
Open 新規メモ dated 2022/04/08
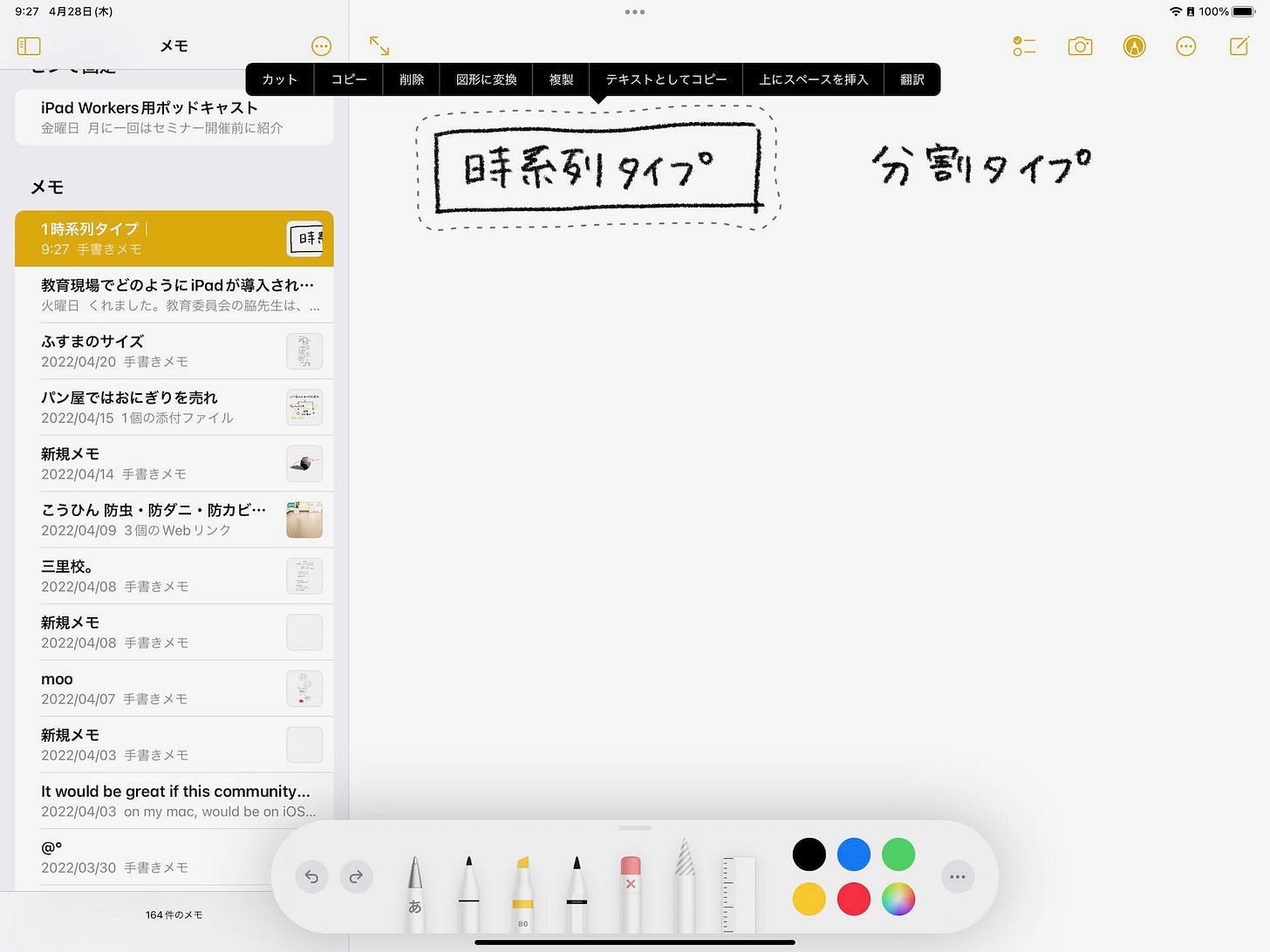point(174,632)
